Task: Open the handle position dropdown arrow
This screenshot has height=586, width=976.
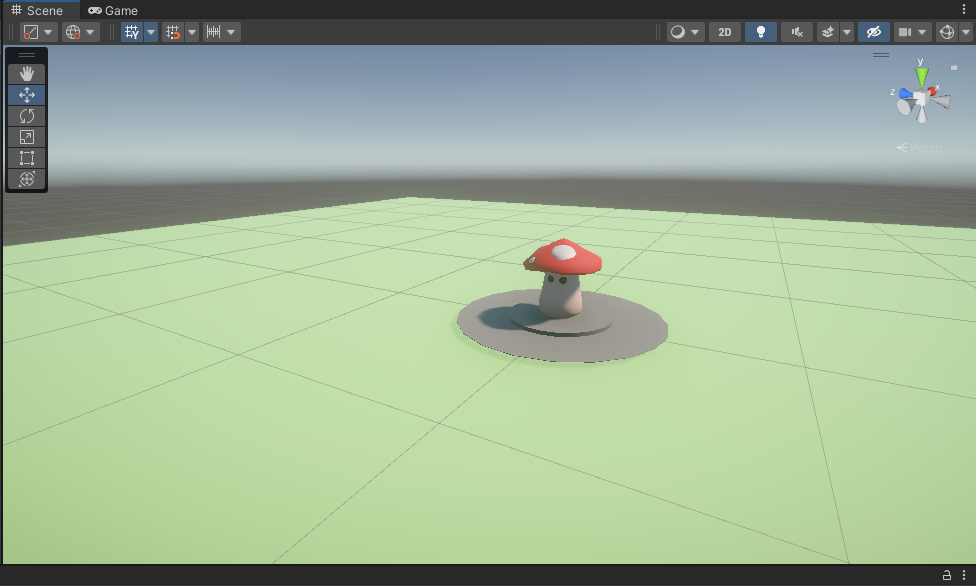Action: 49,32
